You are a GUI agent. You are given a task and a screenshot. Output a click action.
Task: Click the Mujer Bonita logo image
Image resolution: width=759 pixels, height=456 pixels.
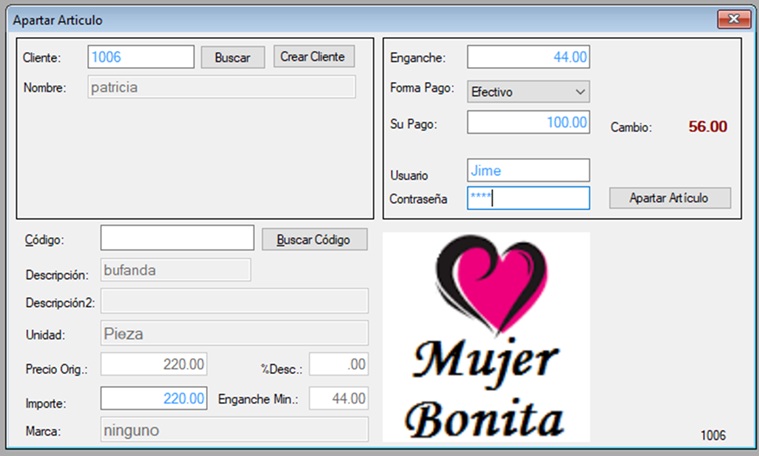pos(486,337)
